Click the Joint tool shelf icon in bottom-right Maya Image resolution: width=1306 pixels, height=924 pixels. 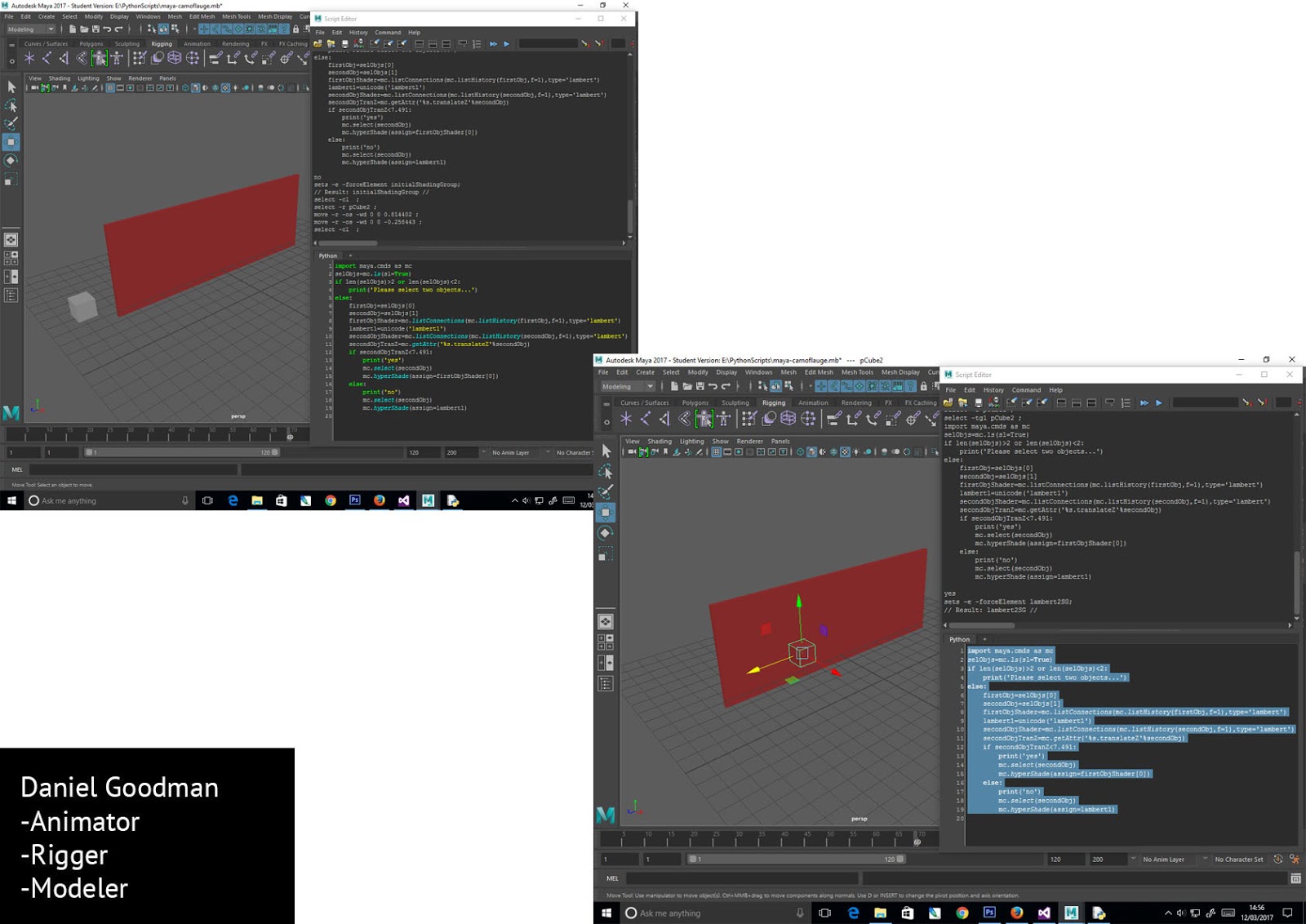(646, 419)
